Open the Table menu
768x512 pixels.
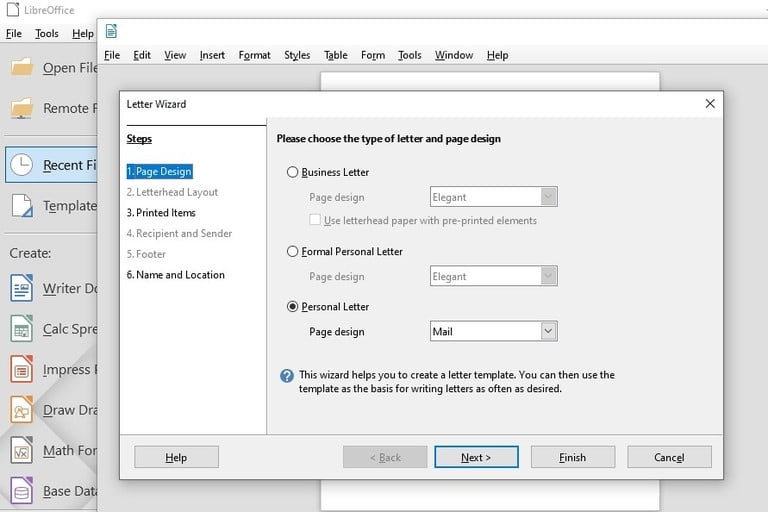[x=335, y=55]
